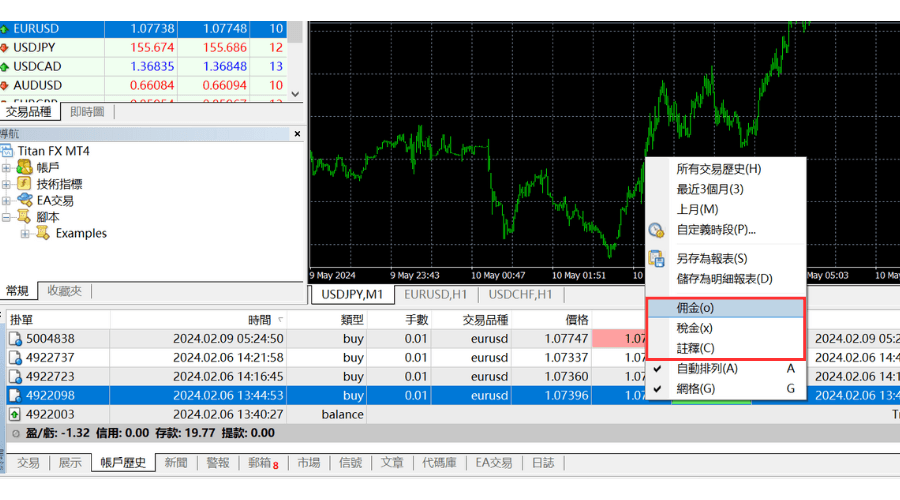Choose 所有交易歷史 from the context menu
The width and height of the screenshot is (900, 500).
(x=718, y=169)
